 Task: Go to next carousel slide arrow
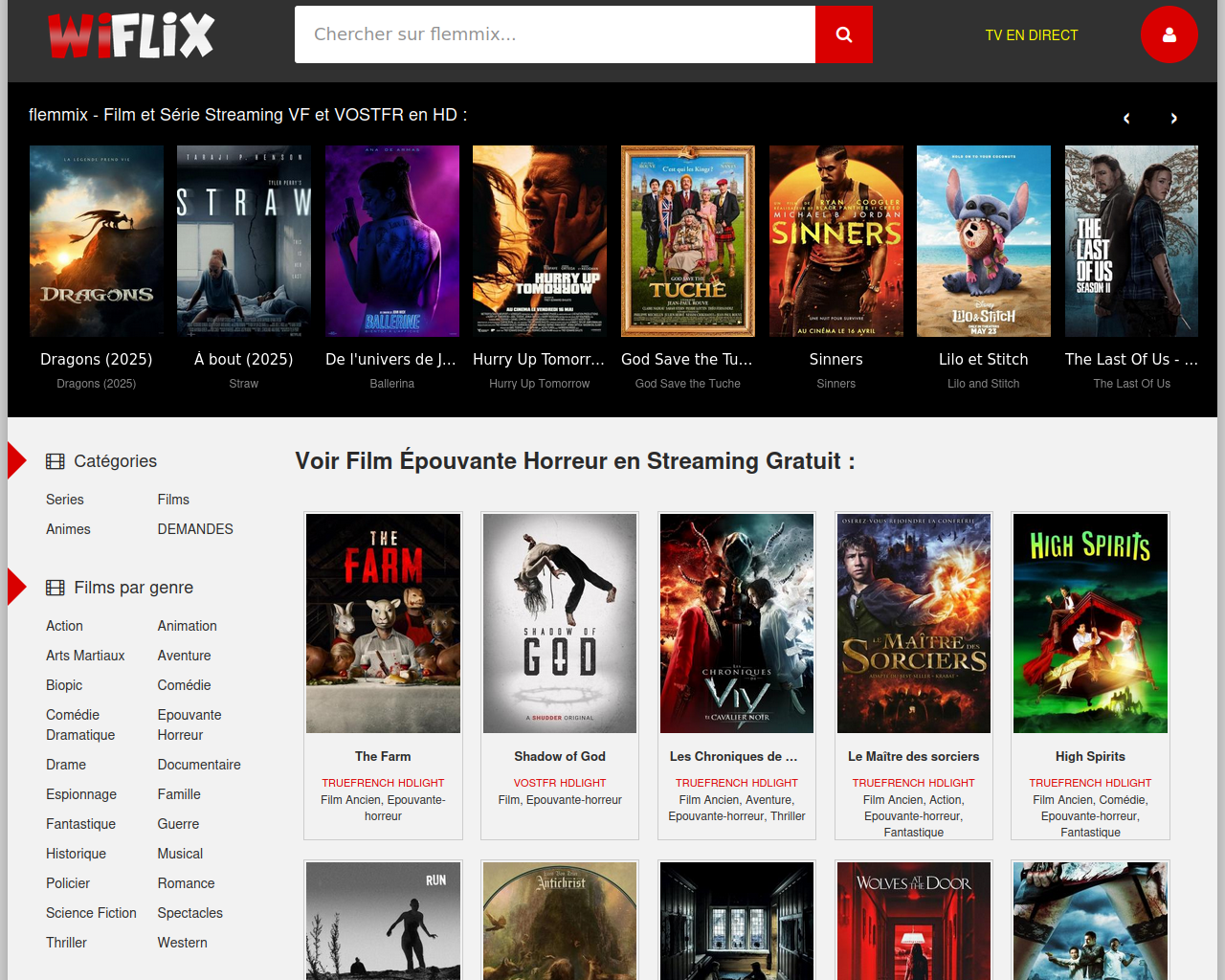click(x=1174, y=119)
